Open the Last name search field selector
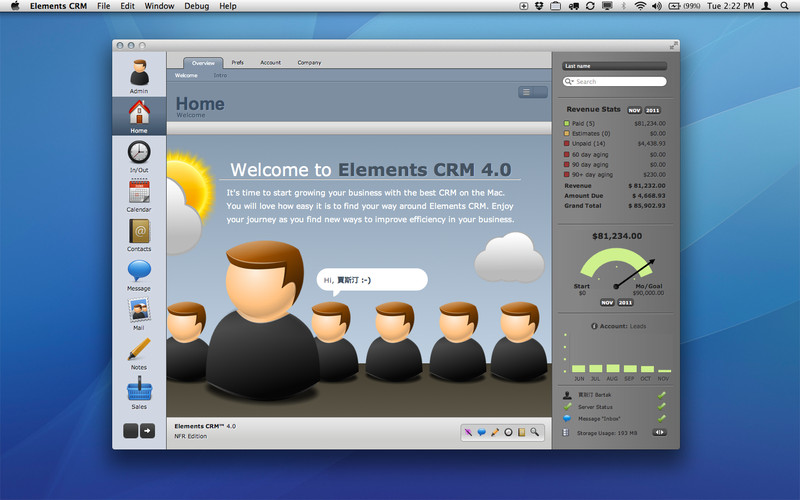The image size is (800, 500). [x=614, y=66]
